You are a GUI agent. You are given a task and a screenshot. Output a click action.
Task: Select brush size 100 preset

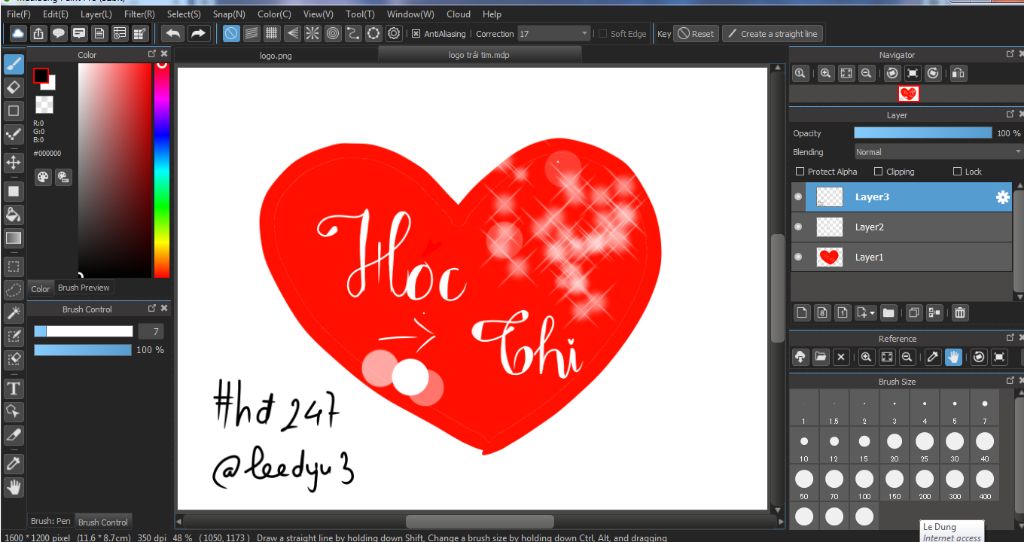pos(864,483)
